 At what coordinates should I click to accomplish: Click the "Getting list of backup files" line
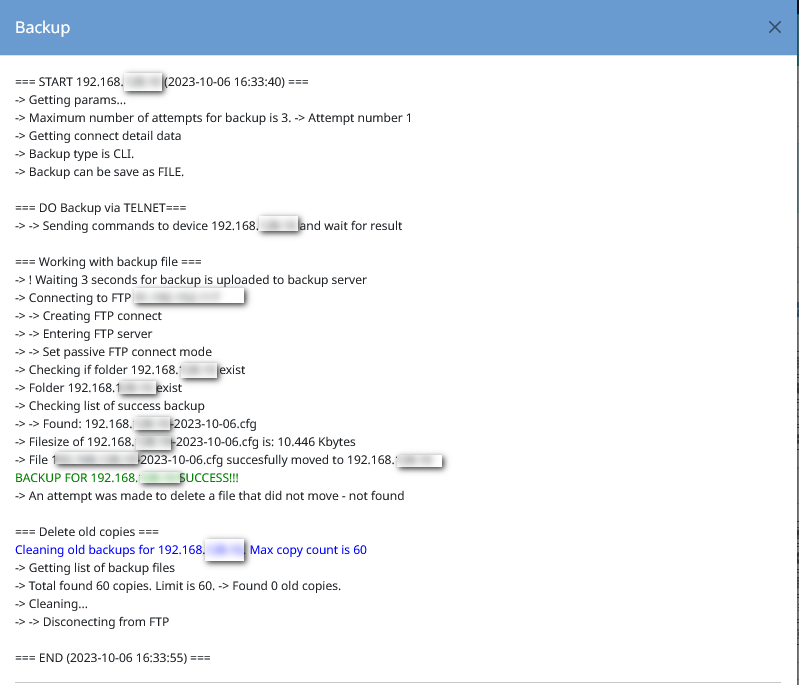point(95,568)
